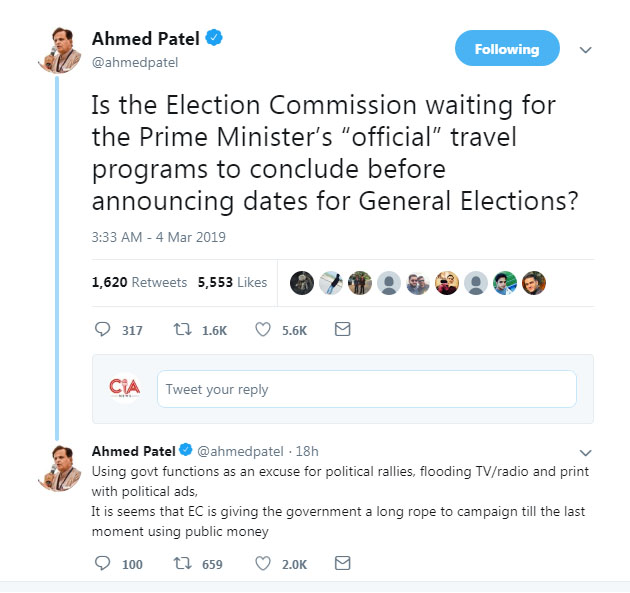The height and width of the screenshot is (593, 630).
Task: Toggle the Following button
Action: (508, 49)
